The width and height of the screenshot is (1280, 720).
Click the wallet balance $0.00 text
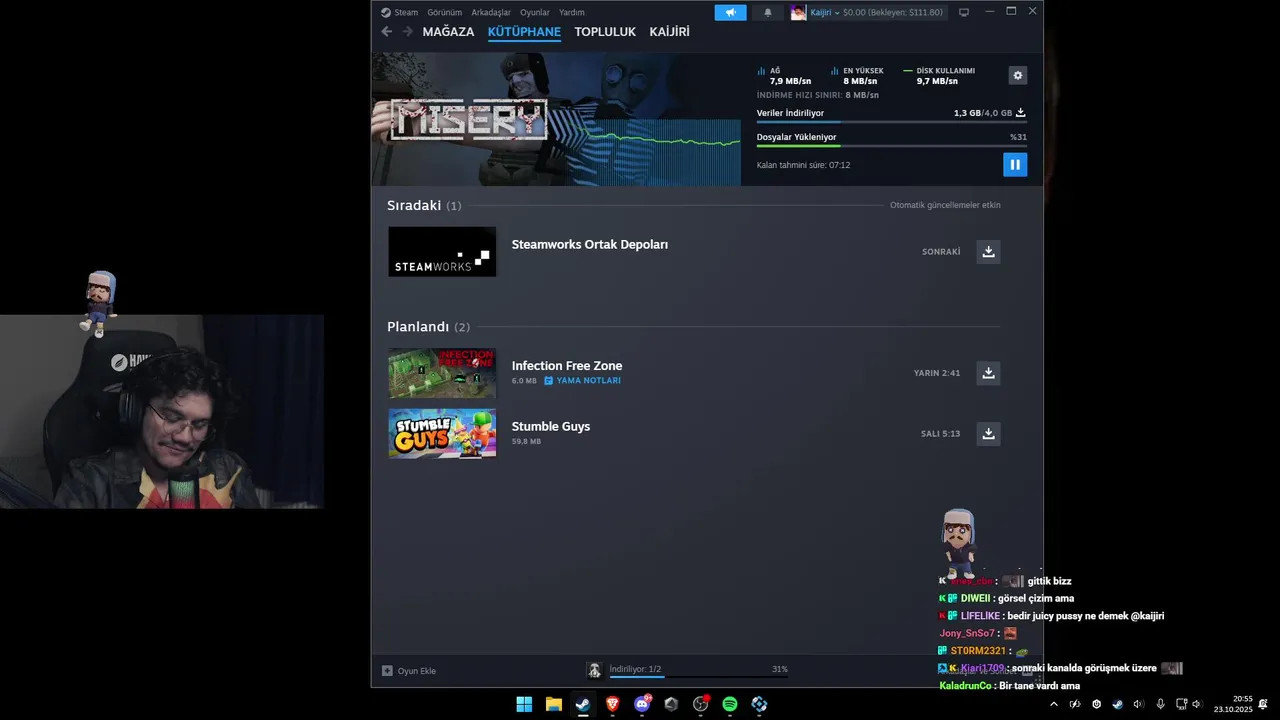[892, 12]
